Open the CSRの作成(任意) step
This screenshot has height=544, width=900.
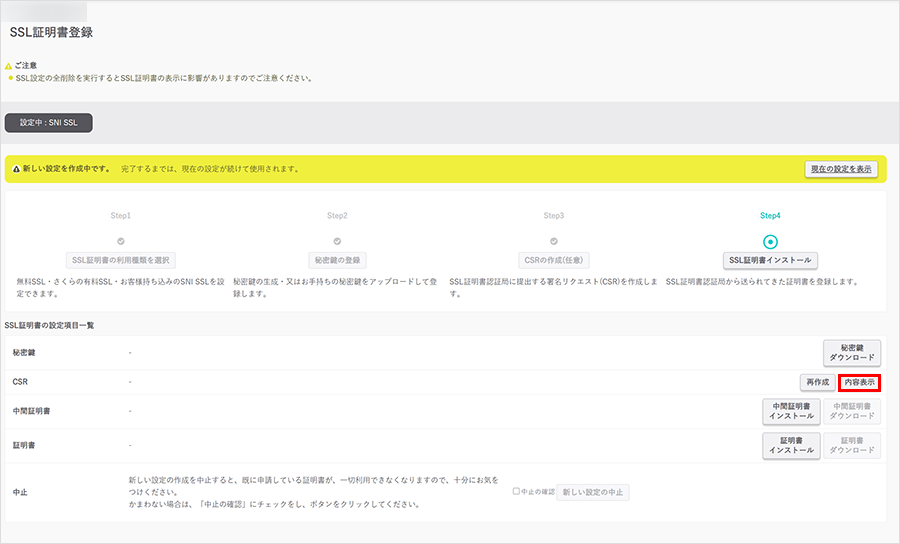point(554,260)
